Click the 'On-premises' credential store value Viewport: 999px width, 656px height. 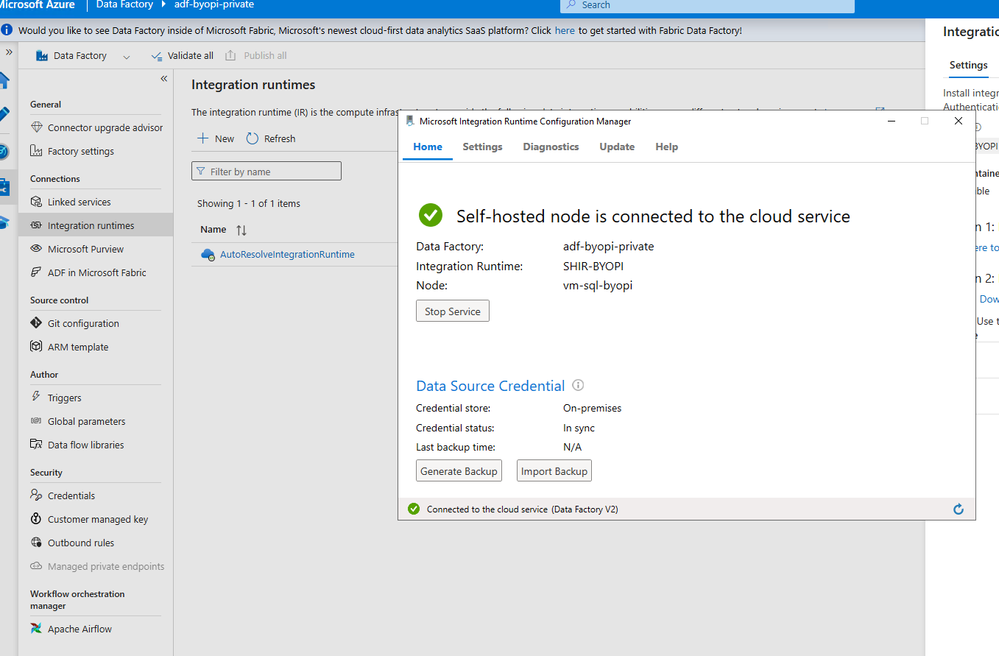(x=592, y=408)
